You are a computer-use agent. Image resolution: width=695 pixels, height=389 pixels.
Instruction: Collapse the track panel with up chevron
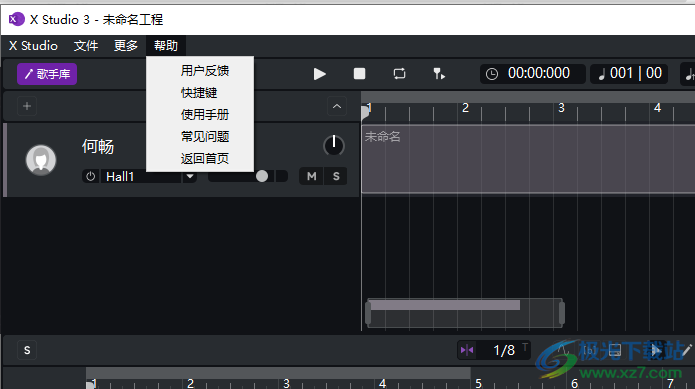click(x=337, y=106)
